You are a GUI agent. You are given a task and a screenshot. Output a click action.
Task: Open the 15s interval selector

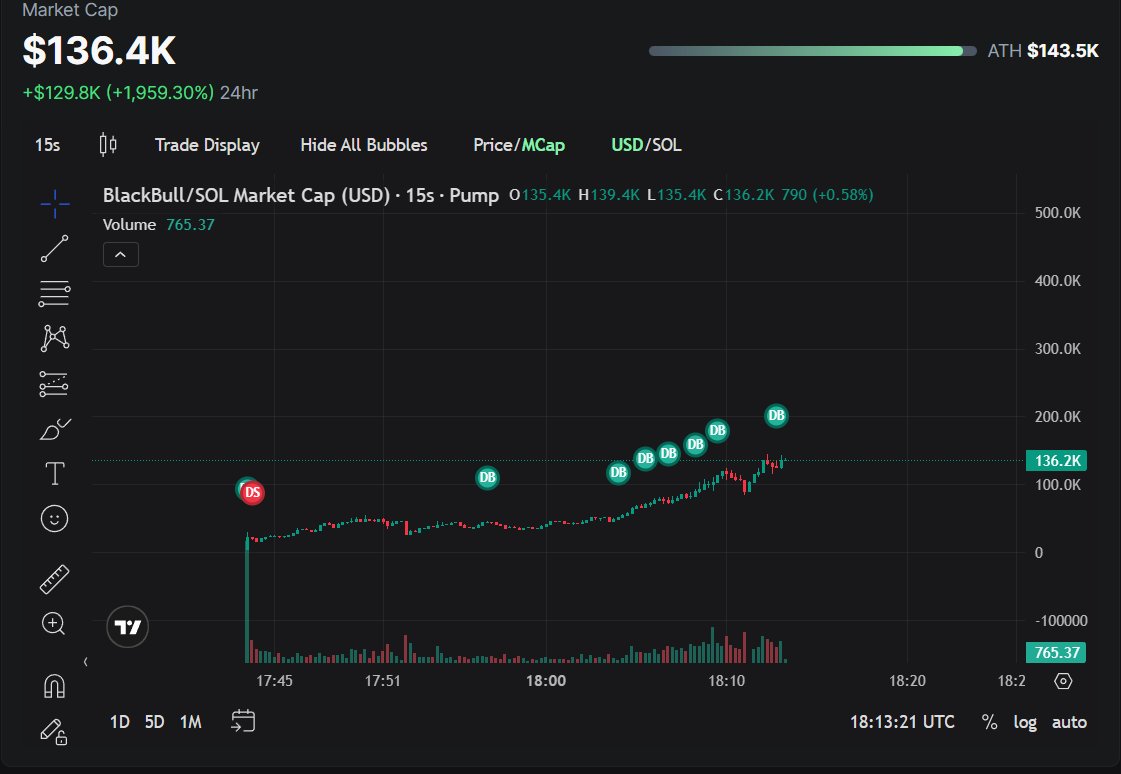(x=46, y=144)
